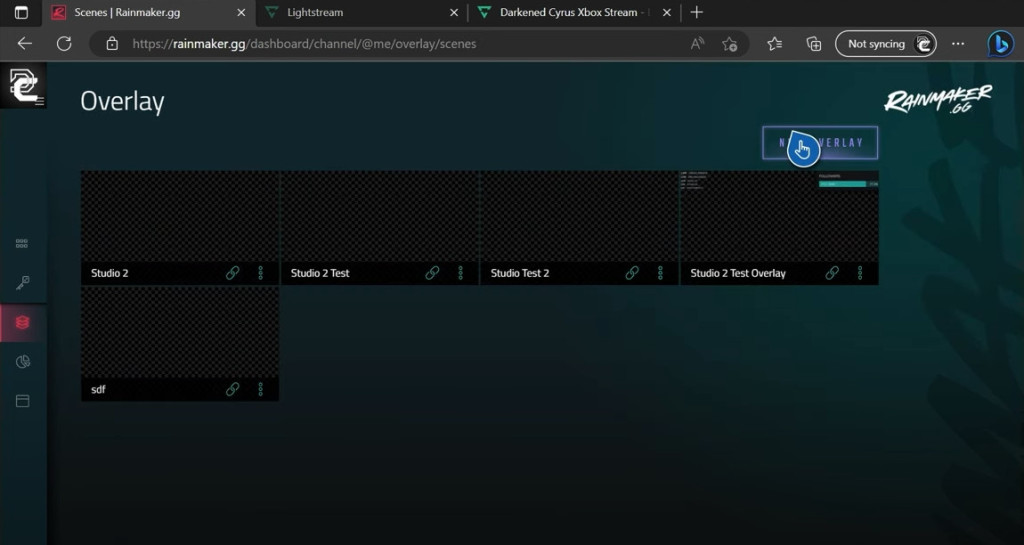Close the Darkened Cyrus Xbox Stream tab
The height and width of the screenshot is (545, 1024).
pos(667,12)
